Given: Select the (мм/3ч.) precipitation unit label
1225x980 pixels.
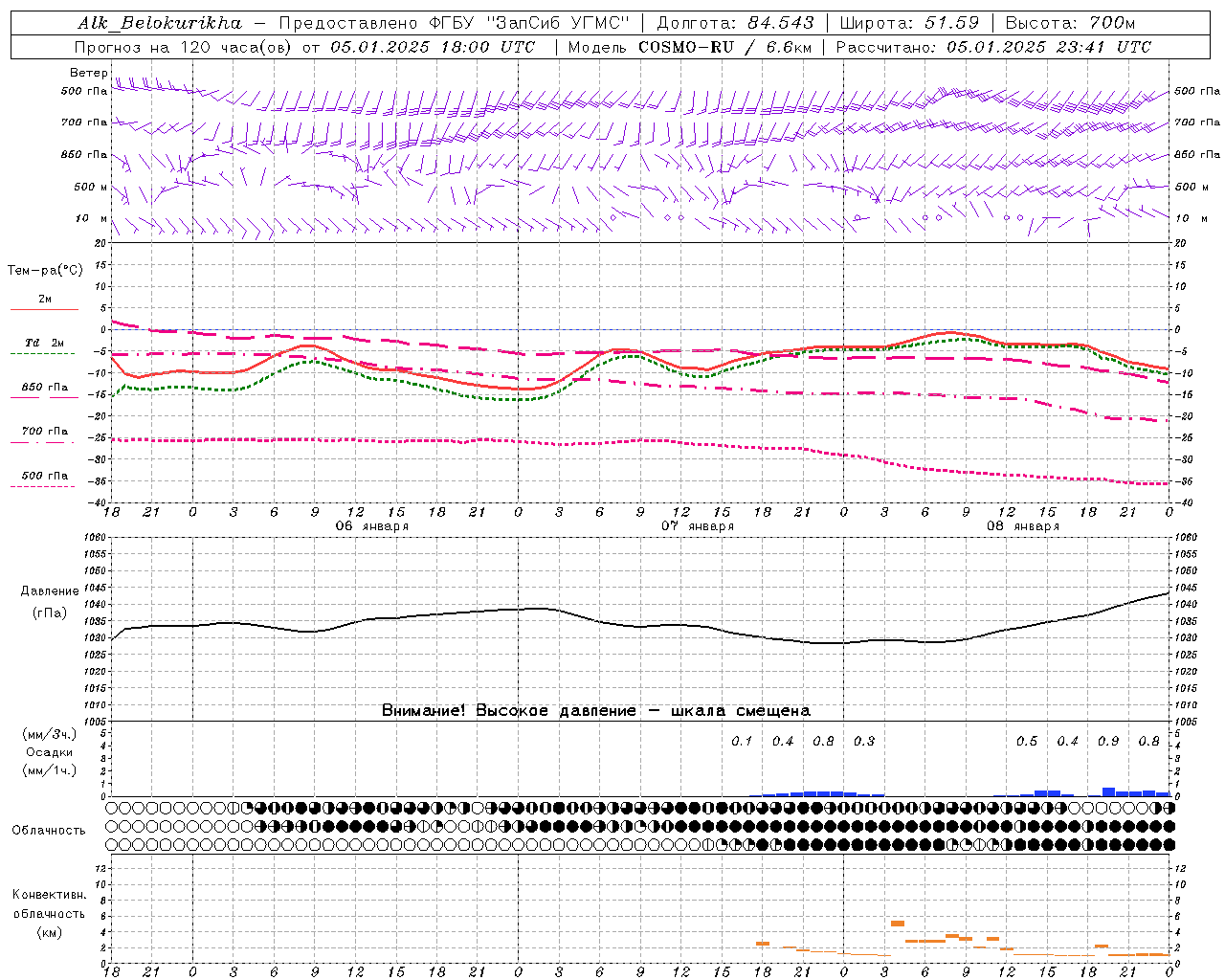Looking at the screenshot, I should (x=49, y=734).
